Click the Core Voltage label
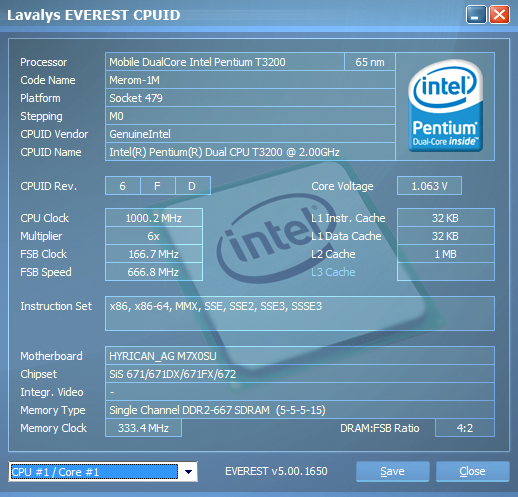518x497 pixels. click(x=342, y=186)
